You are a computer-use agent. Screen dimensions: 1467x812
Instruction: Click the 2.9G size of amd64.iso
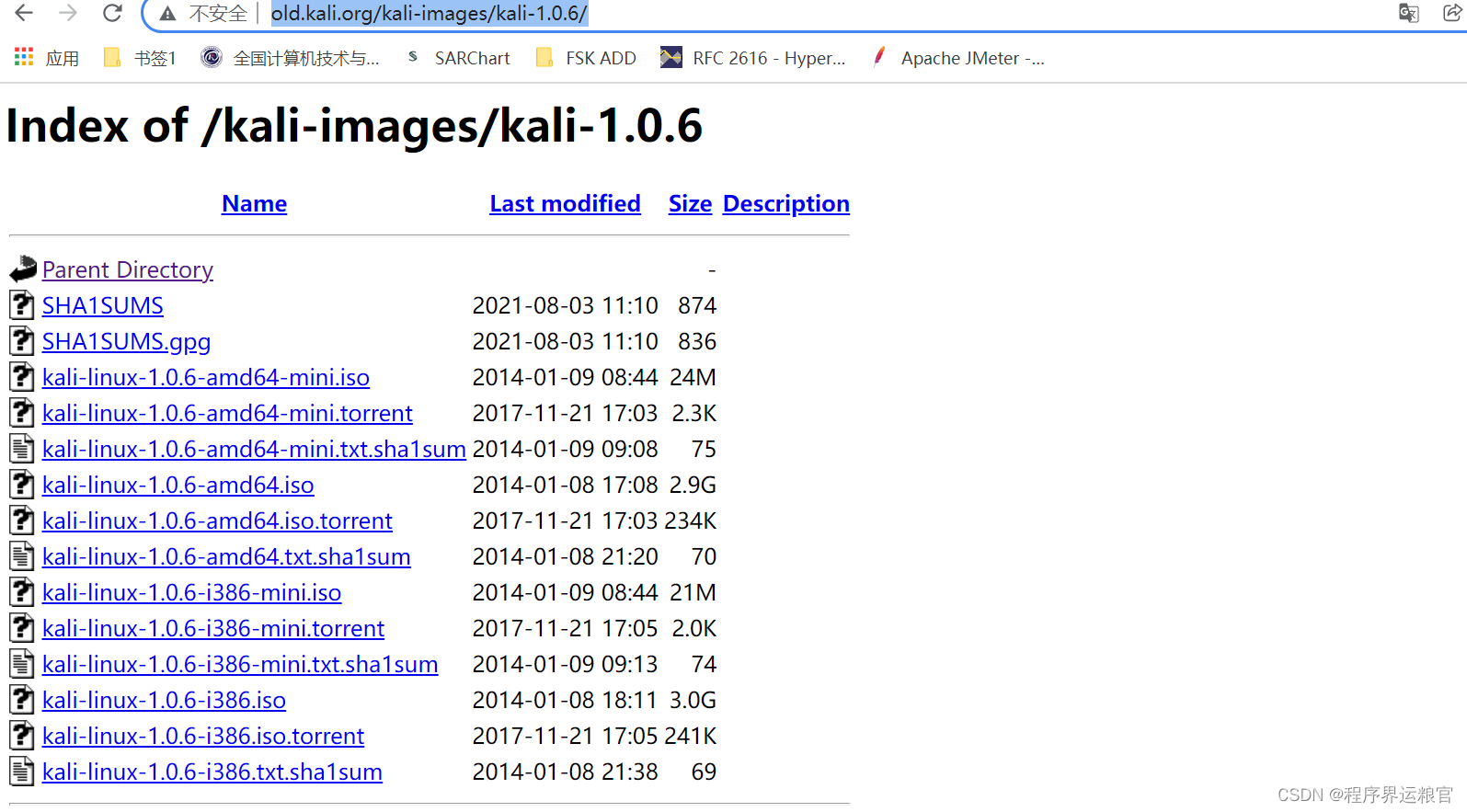click(x=693, y=485)
